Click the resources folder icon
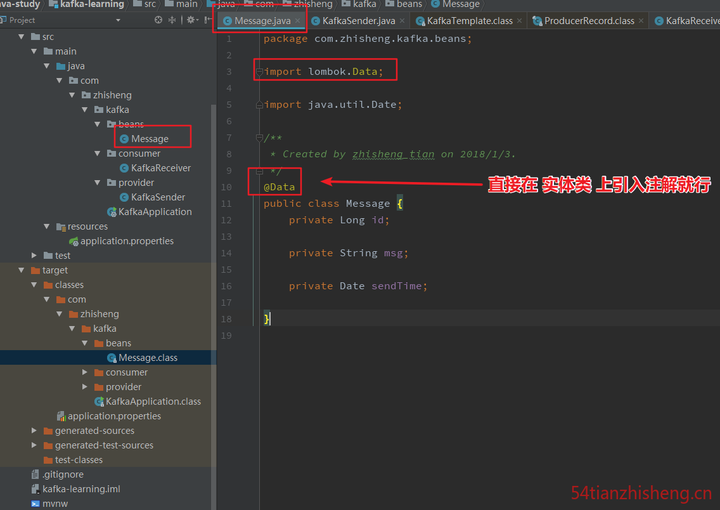 point(61,226)
